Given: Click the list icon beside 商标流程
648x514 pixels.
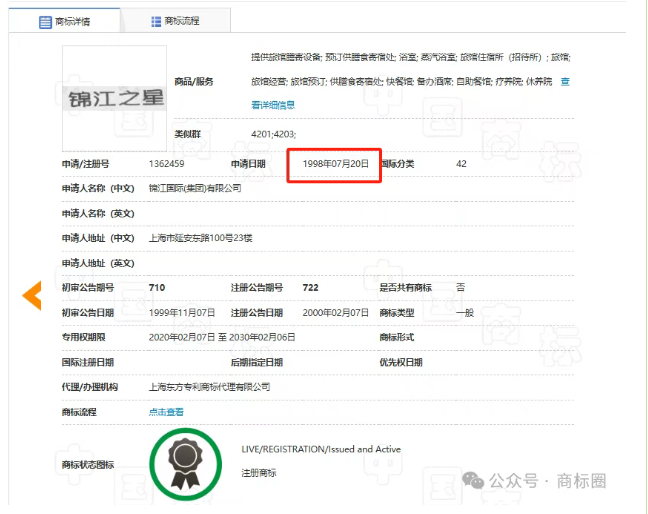Looking at the screenshot, I should (x=156, y=21).
